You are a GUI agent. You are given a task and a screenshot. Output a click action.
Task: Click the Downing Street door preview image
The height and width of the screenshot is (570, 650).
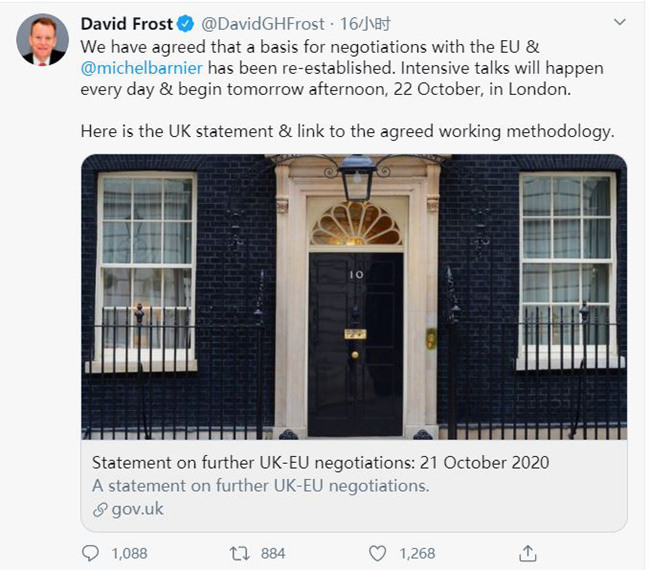coord(354,296)
